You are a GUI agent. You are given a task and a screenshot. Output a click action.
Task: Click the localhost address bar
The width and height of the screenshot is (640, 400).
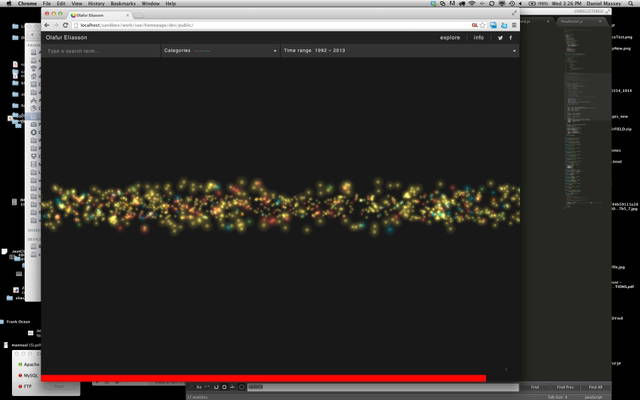click(x=269, y=25)
